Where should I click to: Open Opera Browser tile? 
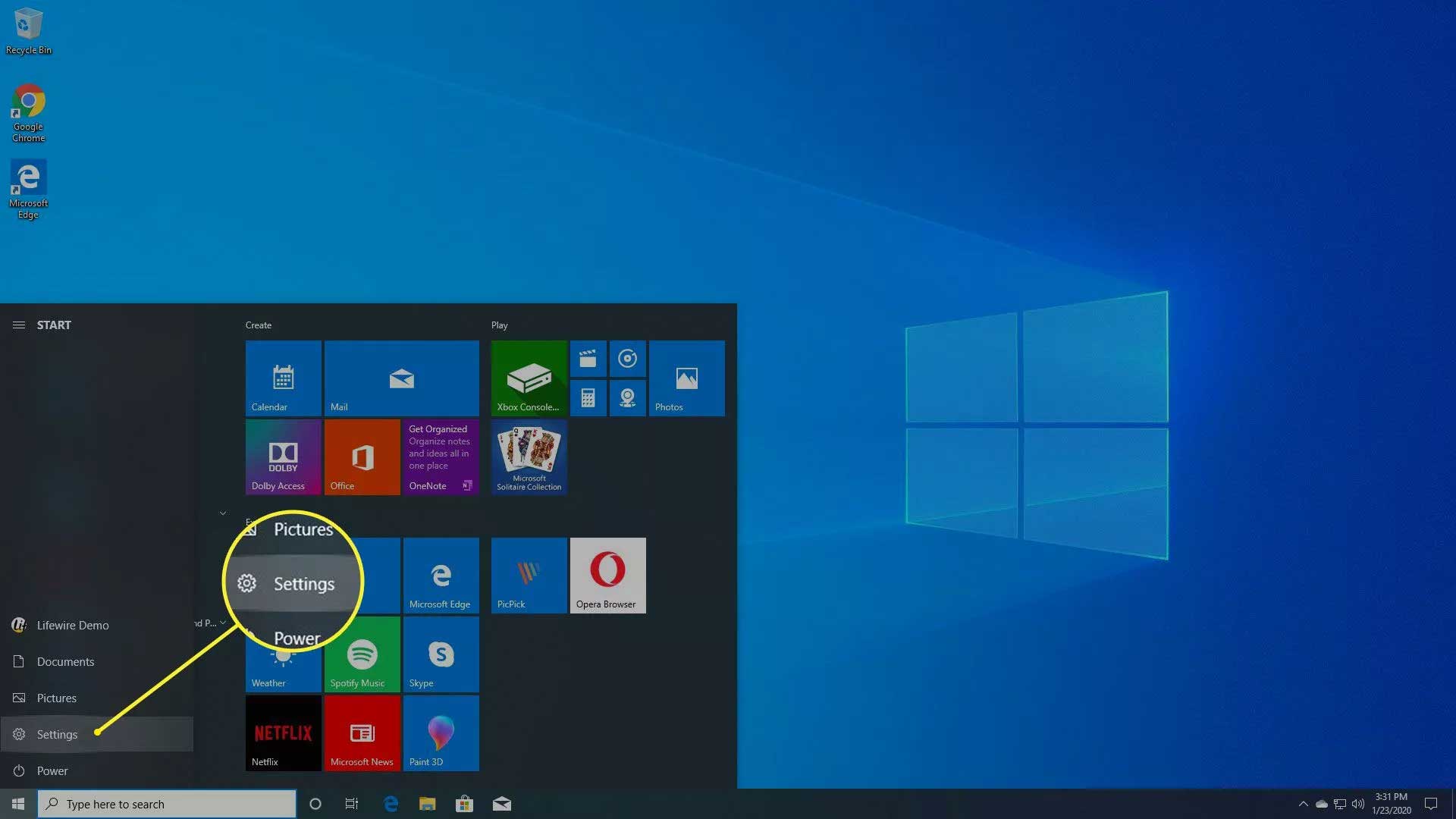(606, 575)
